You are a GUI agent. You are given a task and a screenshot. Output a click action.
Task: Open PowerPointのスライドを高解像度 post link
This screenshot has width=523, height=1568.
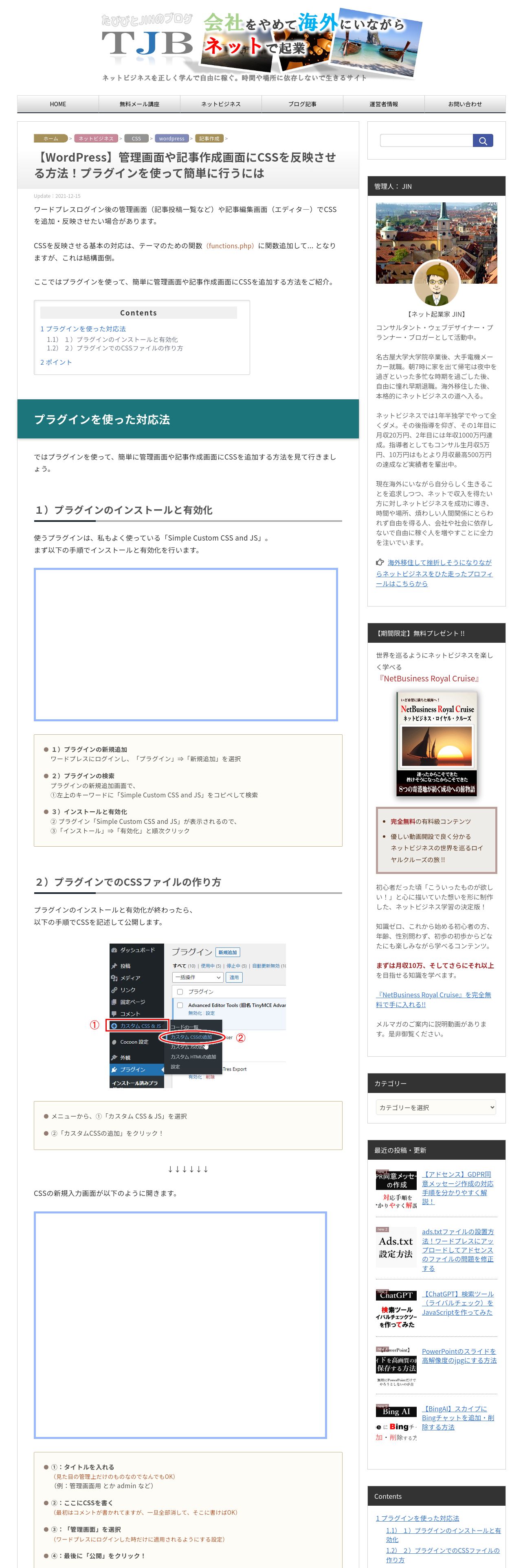pyautogui.click(x=459, y=1356)
